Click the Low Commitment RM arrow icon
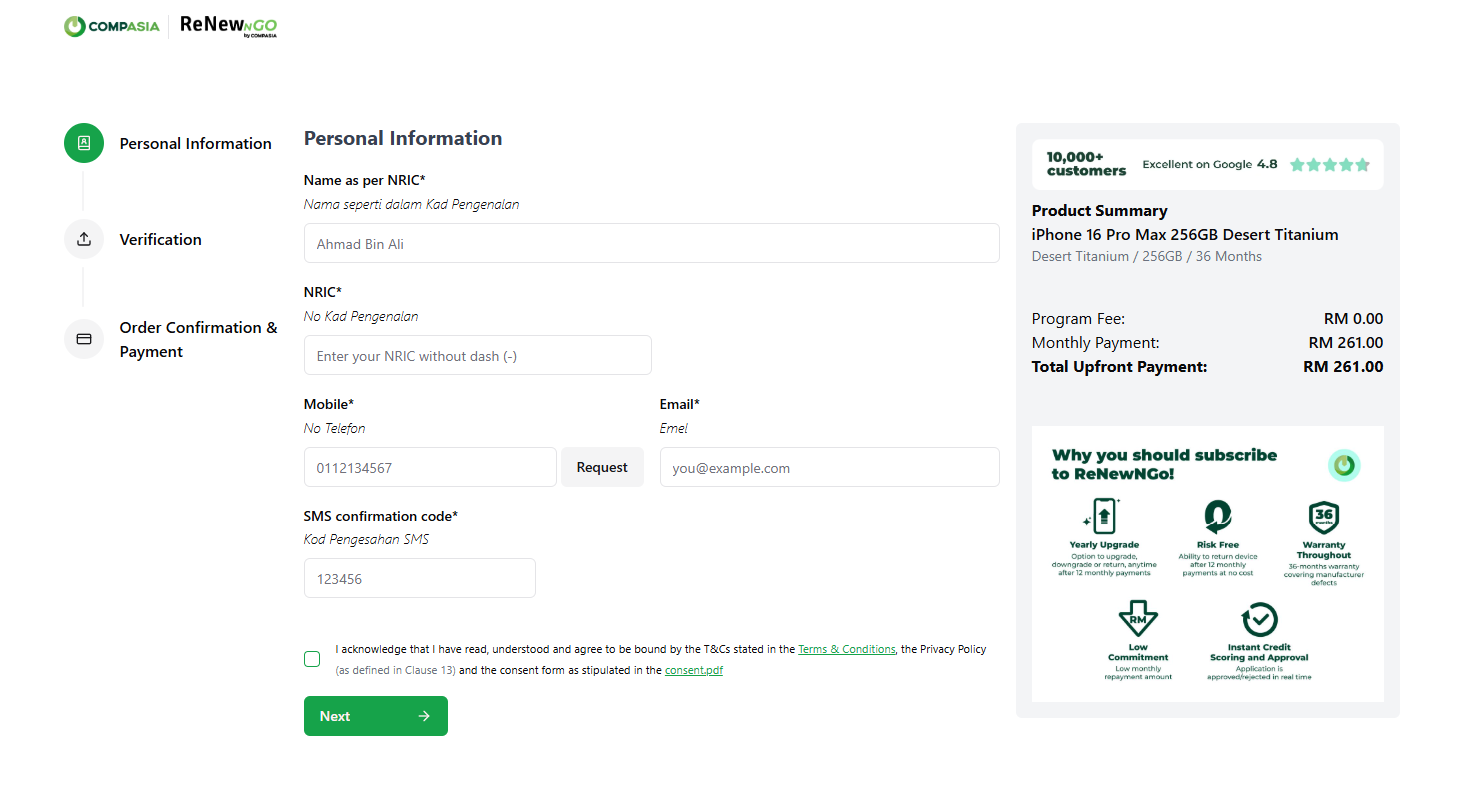This screenshot has width=1477, height=789. pos(1138,619)
